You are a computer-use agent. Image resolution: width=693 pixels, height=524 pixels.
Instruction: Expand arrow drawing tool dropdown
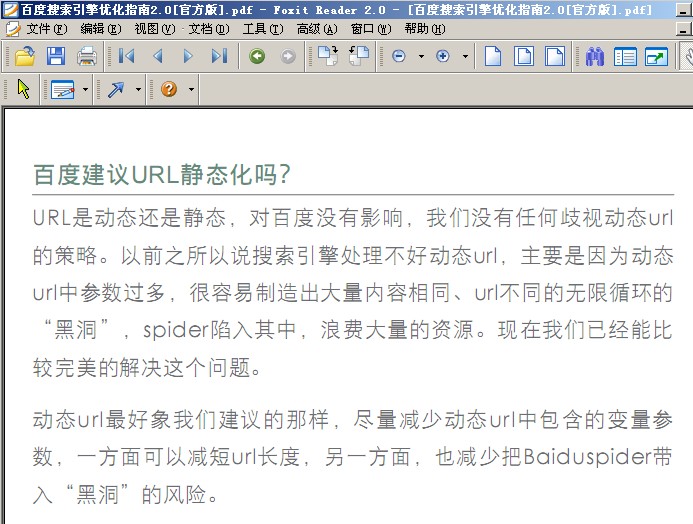[x=138, y=90]
